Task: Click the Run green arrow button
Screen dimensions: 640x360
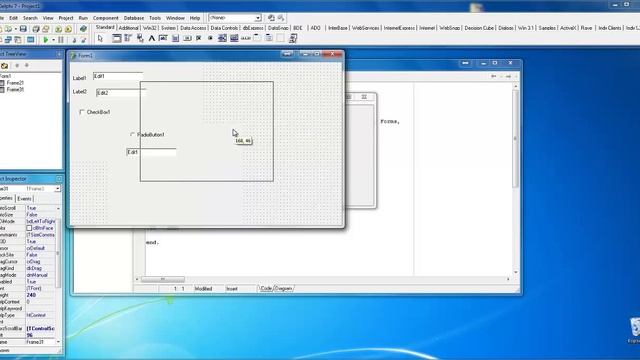Action: point(46,40)
